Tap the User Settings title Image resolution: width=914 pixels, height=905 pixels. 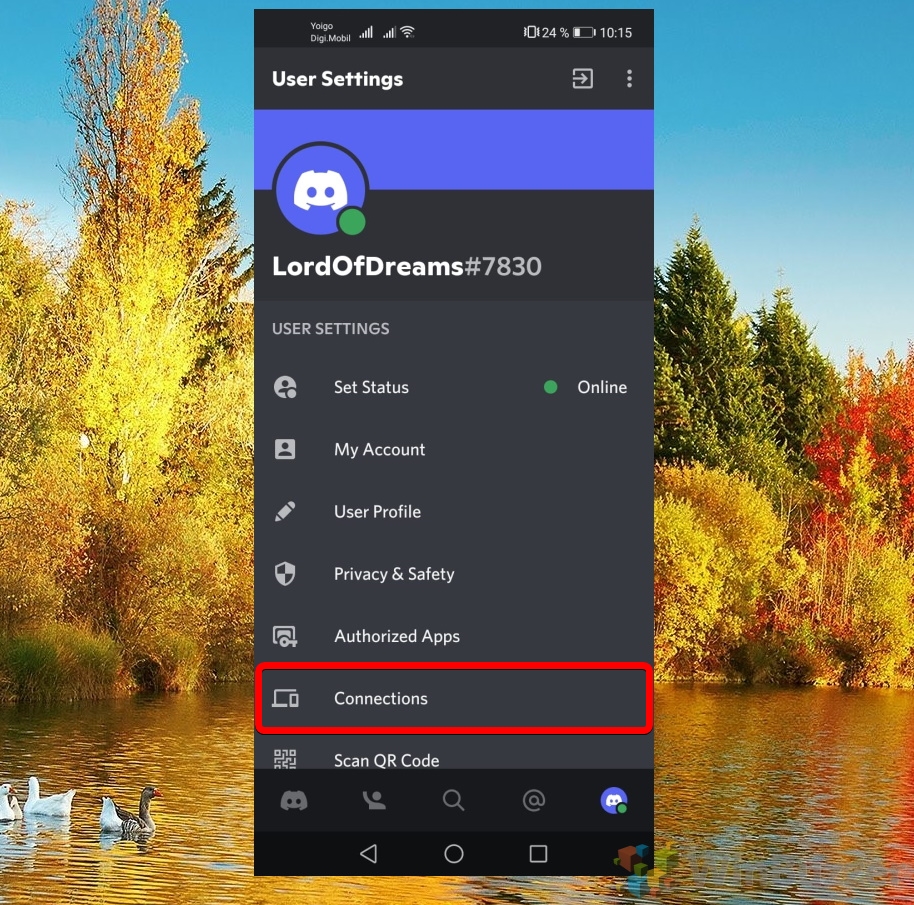(338, 79)
